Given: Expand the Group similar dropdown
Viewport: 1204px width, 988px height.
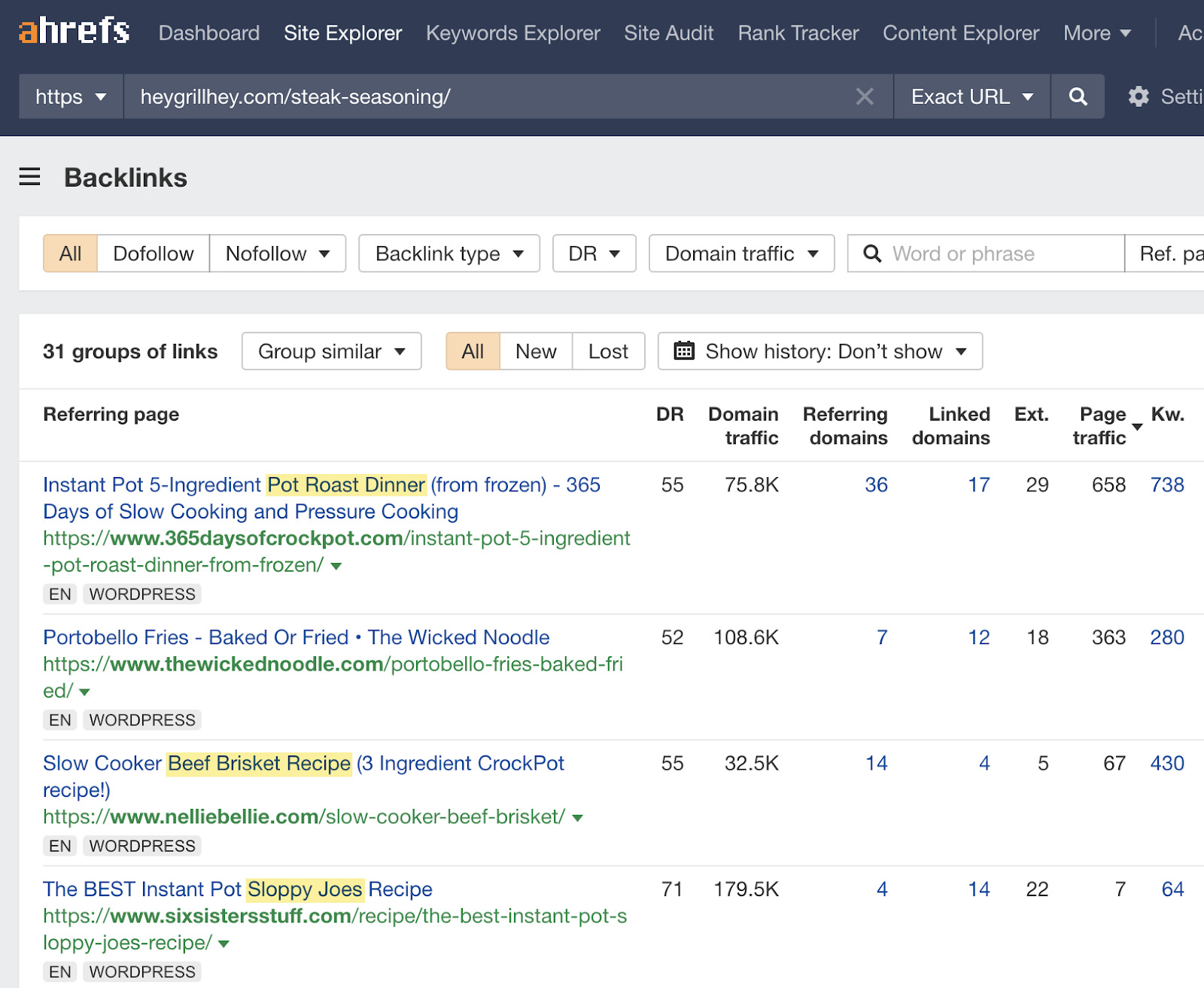Looking at the screenshot, I should coord(330,351).
